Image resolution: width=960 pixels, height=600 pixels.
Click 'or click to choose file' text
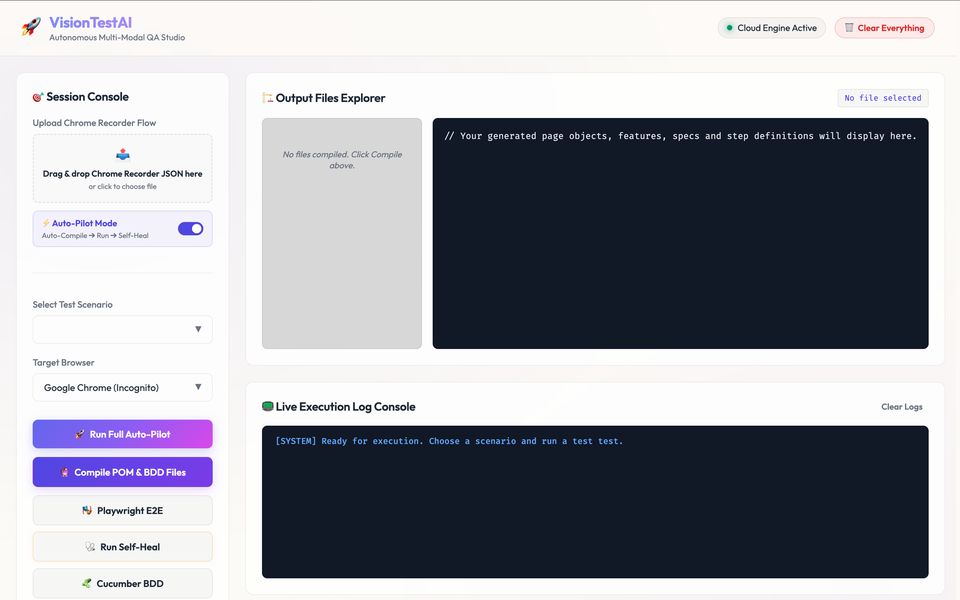[x=122, y=186]
